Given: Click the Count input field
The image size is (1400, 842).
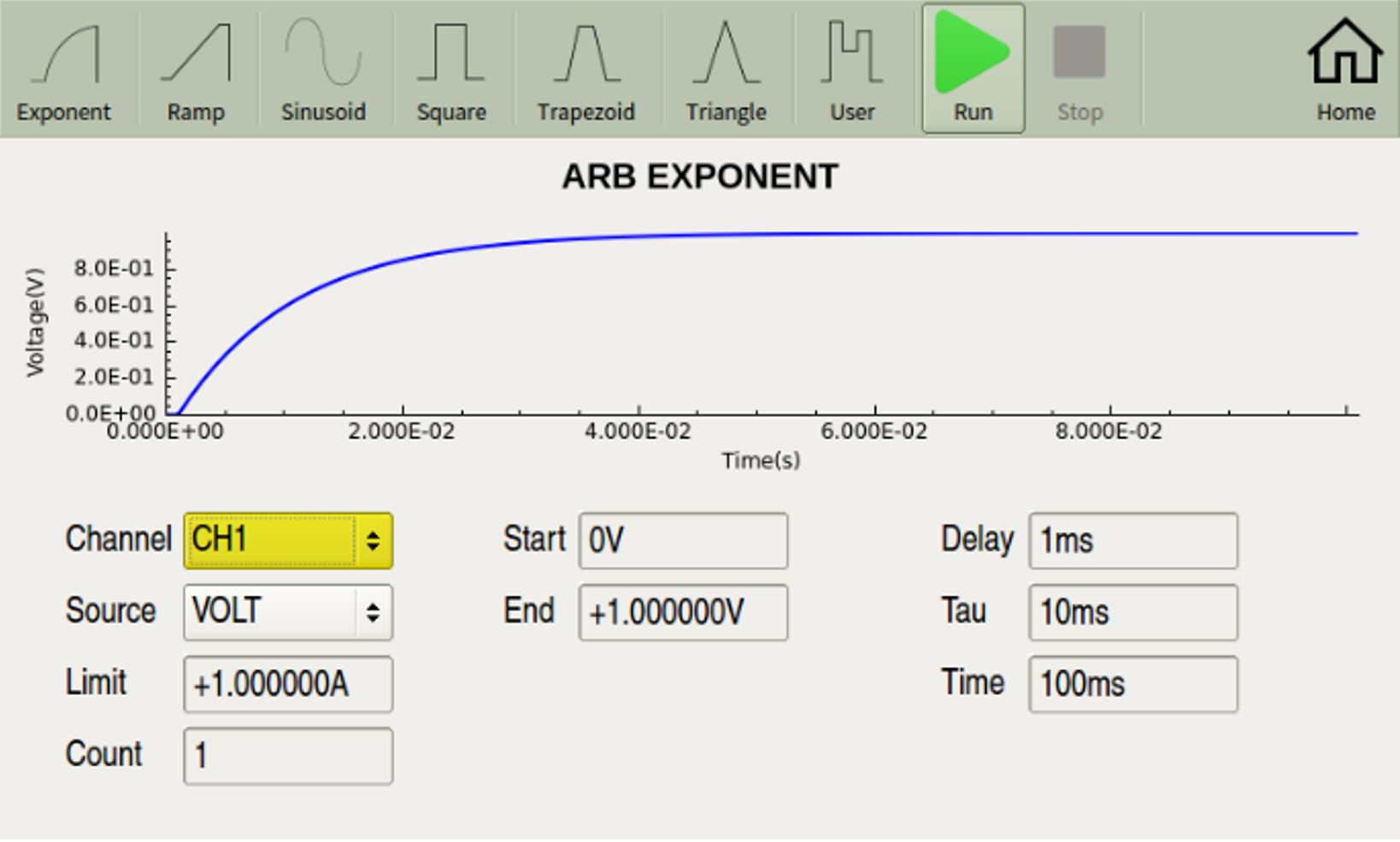Looking at the screenshot, I should pyautogui.click(x=288, y=756).
